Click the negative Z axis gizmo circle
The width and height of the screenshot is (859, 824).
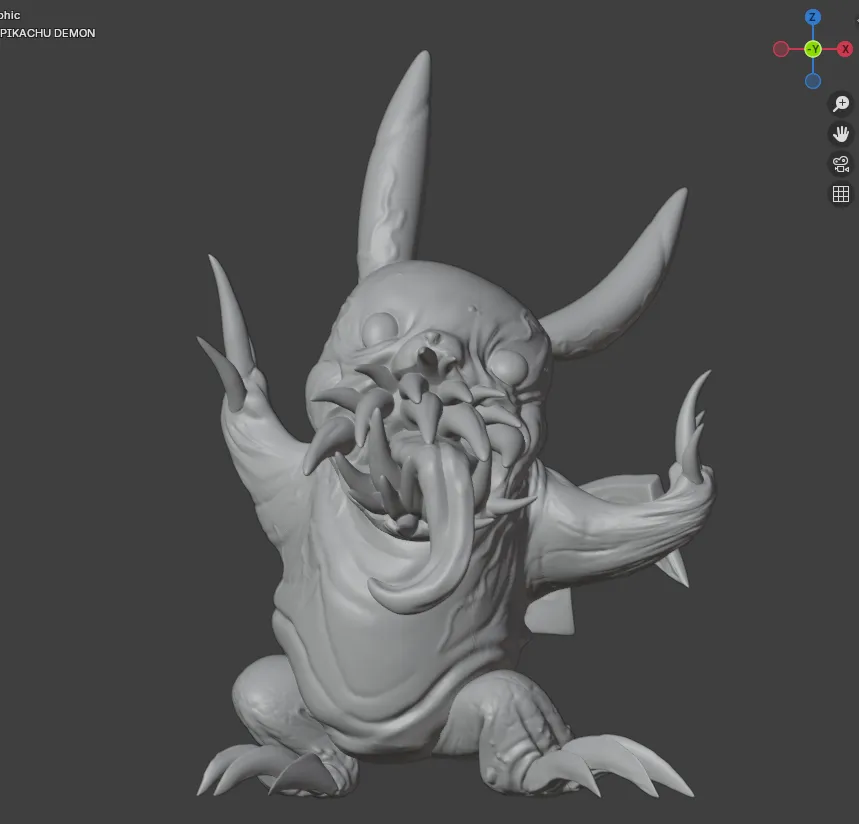813,81
